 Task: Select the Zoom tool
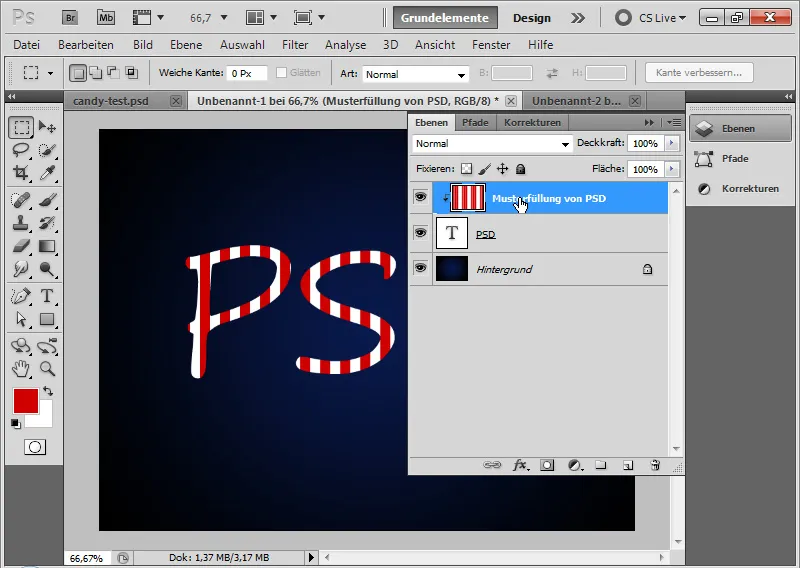(x=47, y=368)
